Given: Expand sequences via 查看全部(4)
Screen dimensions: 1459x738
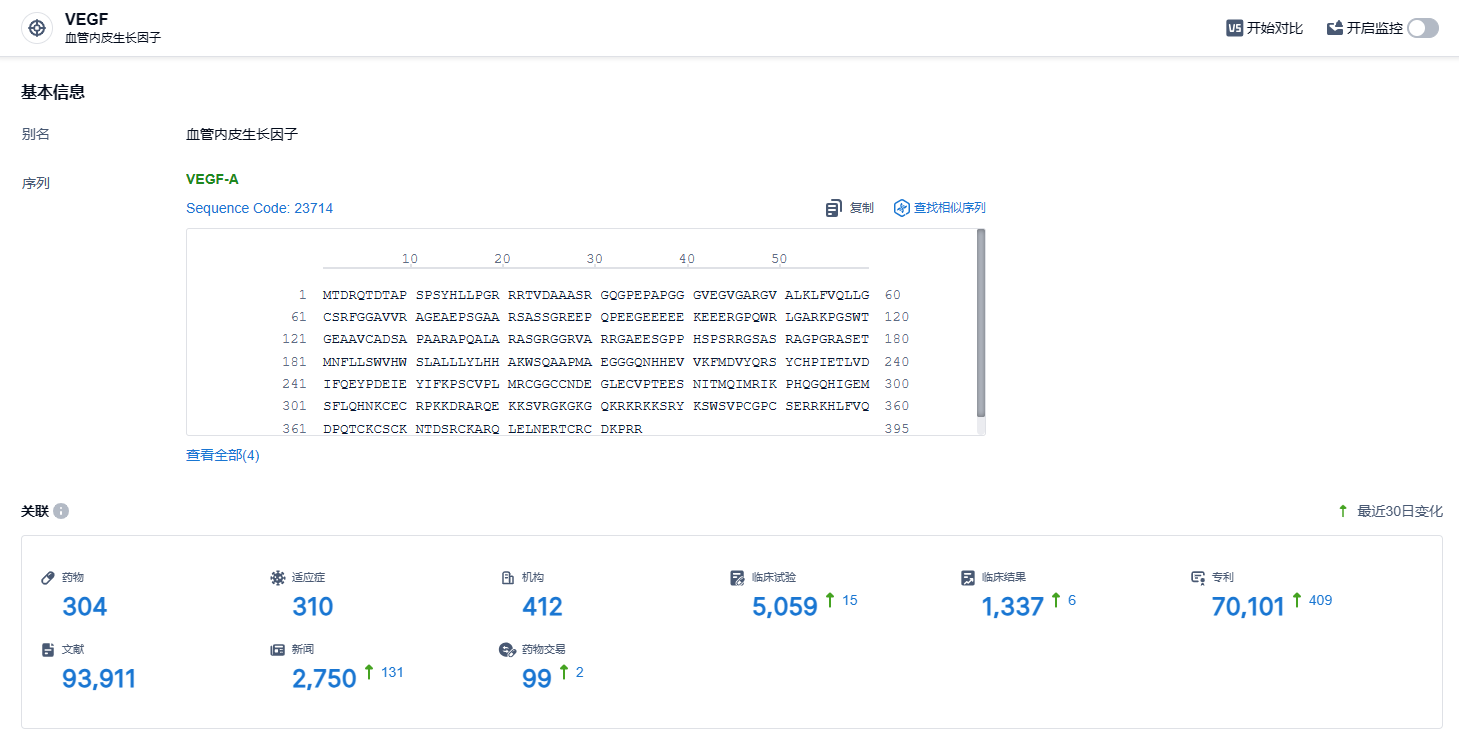Looking at the screenshot, I should [x=223, y=455].
